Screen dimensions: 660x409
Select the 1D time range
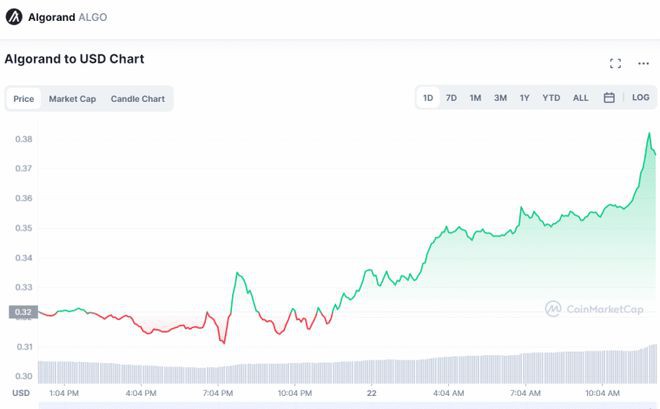coord(428,98)
